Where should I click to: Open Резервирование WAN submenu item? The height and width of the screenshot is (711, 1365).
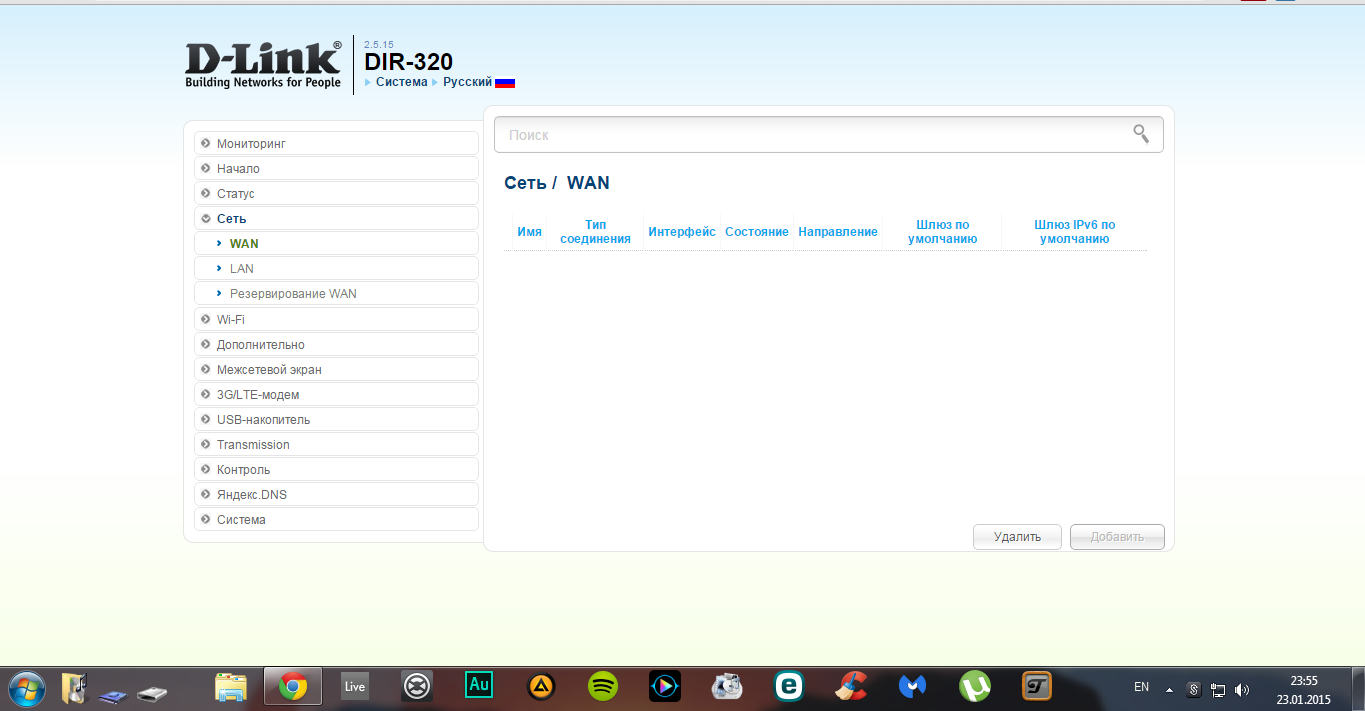tap(336, 293)
